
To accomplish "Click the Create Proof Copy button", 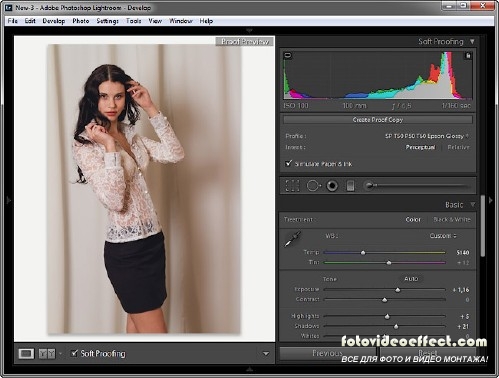I will tap(378, 119).
